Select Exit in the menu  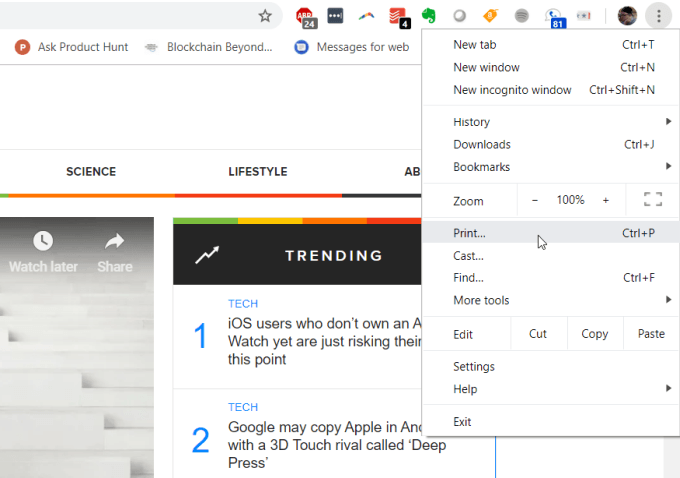(551, 422)
